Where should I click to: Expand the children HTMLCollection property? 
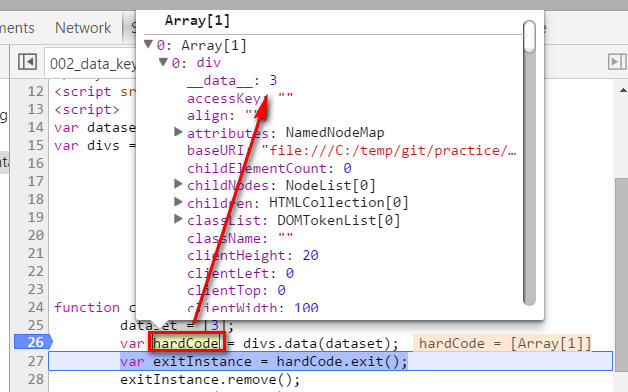click(178, 202)
